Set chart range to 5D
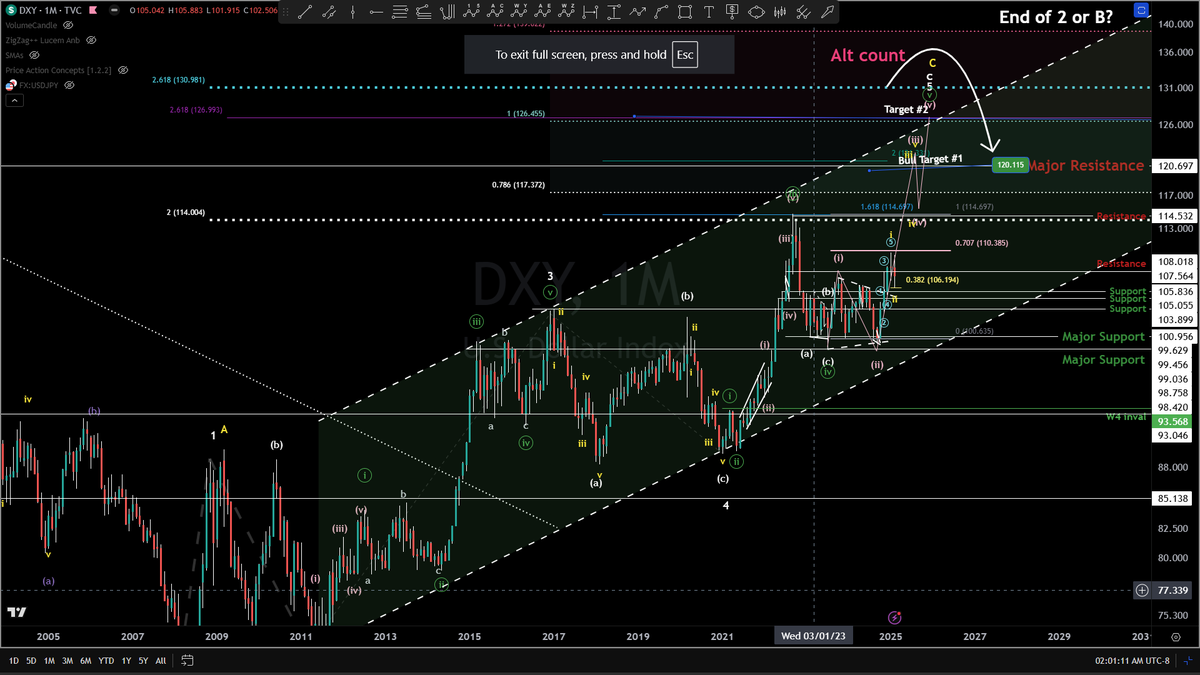The height and width of the screenshot is (675, 1200). [x=33, y=661]
